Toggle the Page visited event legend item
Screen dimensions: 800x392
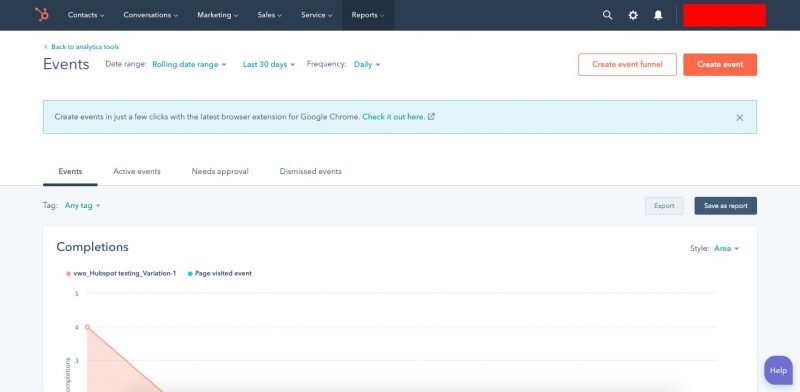(x=219, y=274)
